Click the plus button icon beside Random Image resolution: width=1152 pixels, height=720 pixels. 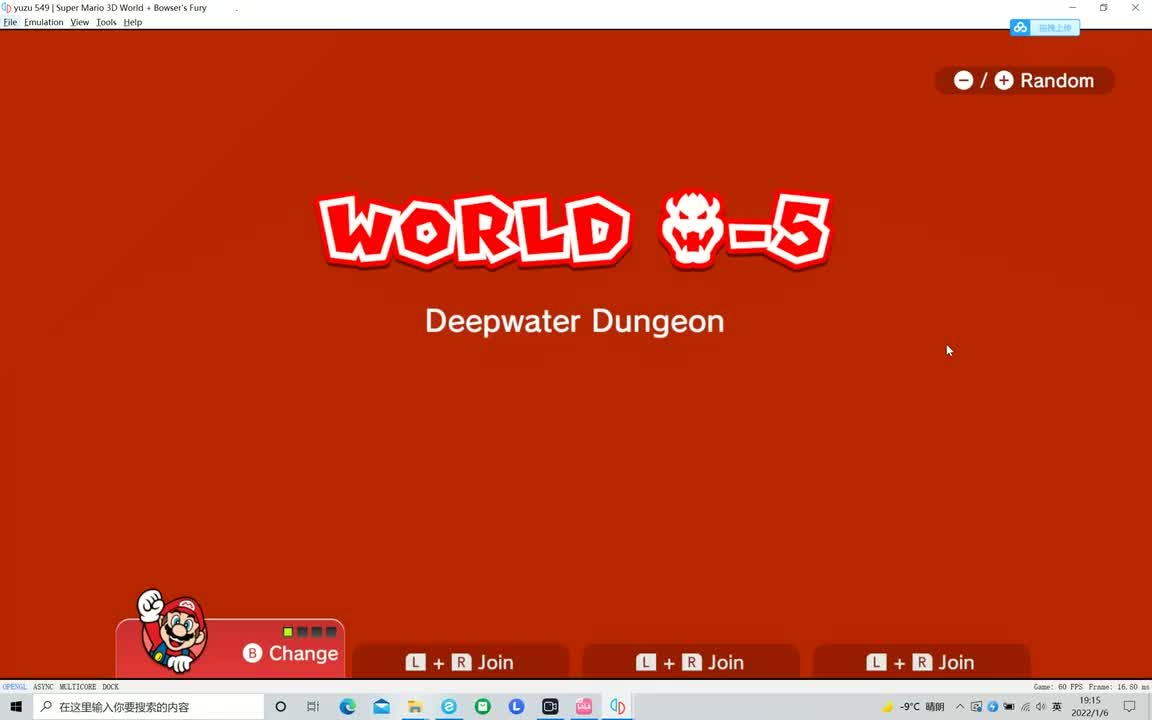click(1004, 80)
